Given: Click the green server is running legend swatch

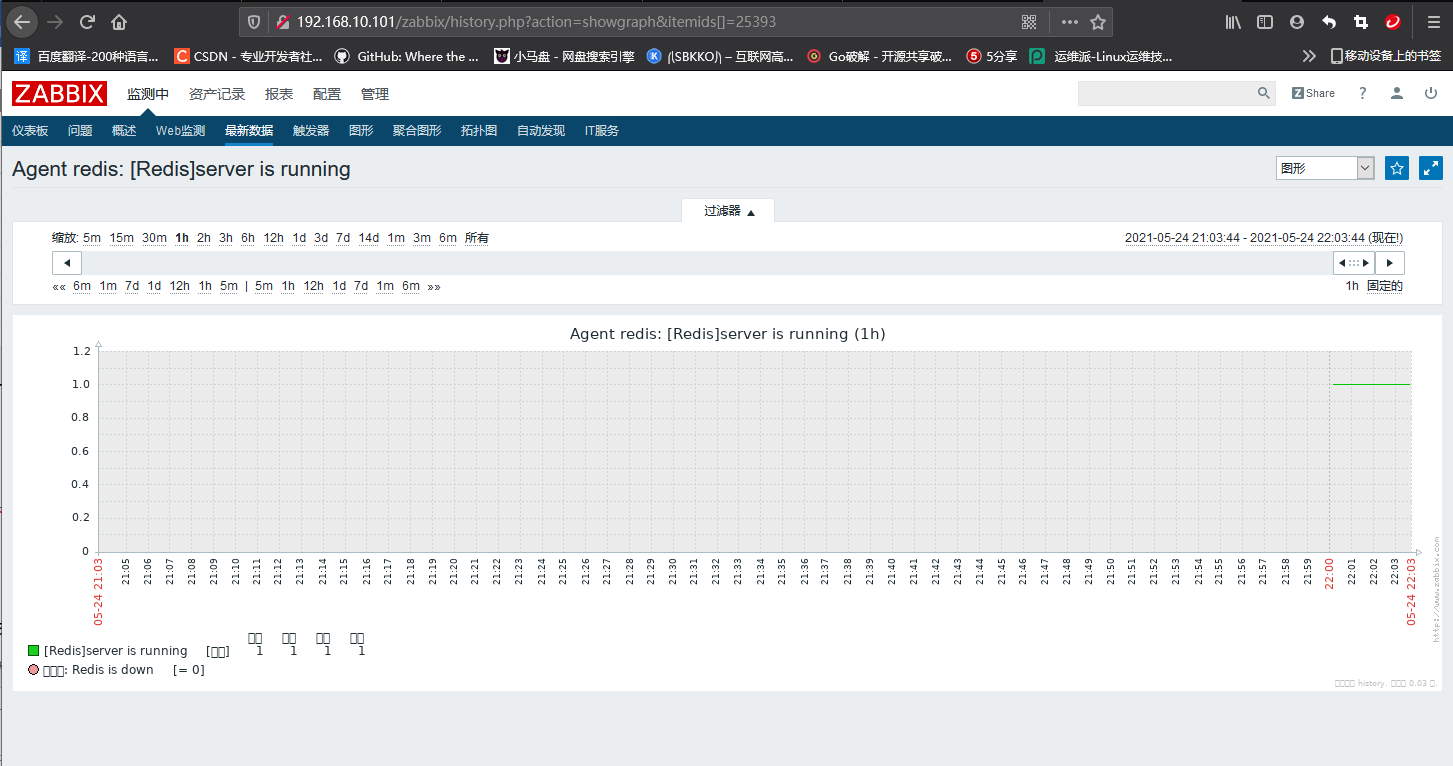Looking at the screenshot, I should point(33,651).
